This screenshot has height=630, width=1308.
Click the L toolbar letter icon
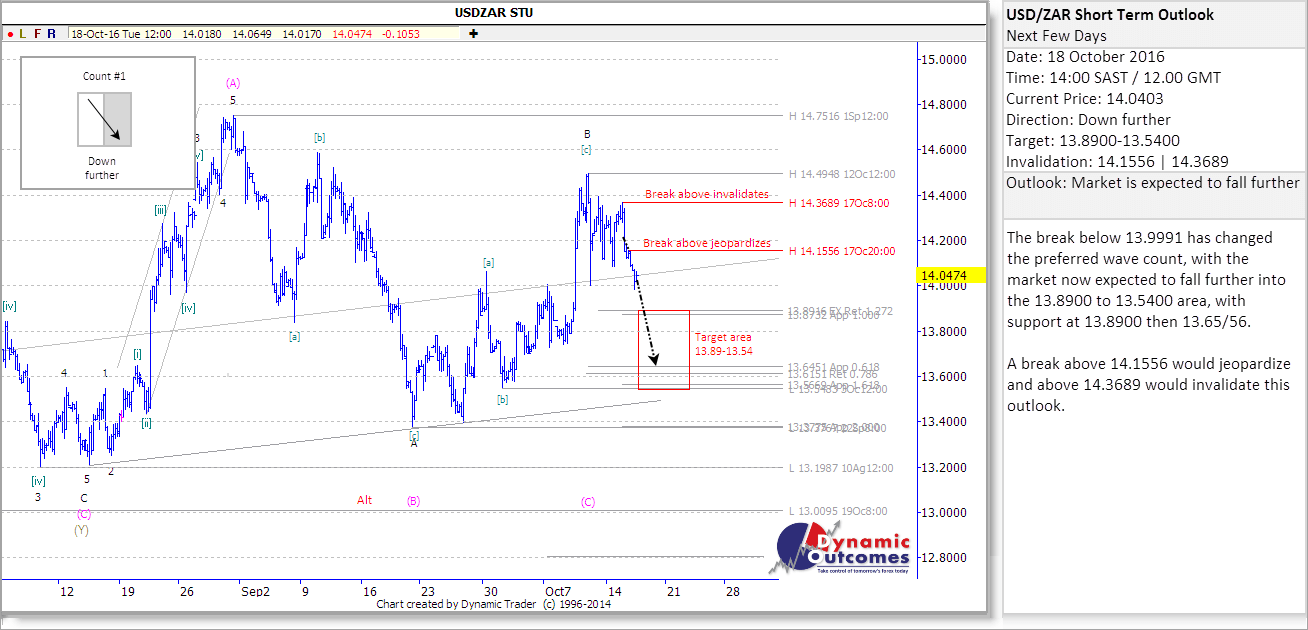pyautogui.click(x=23, y=34)
